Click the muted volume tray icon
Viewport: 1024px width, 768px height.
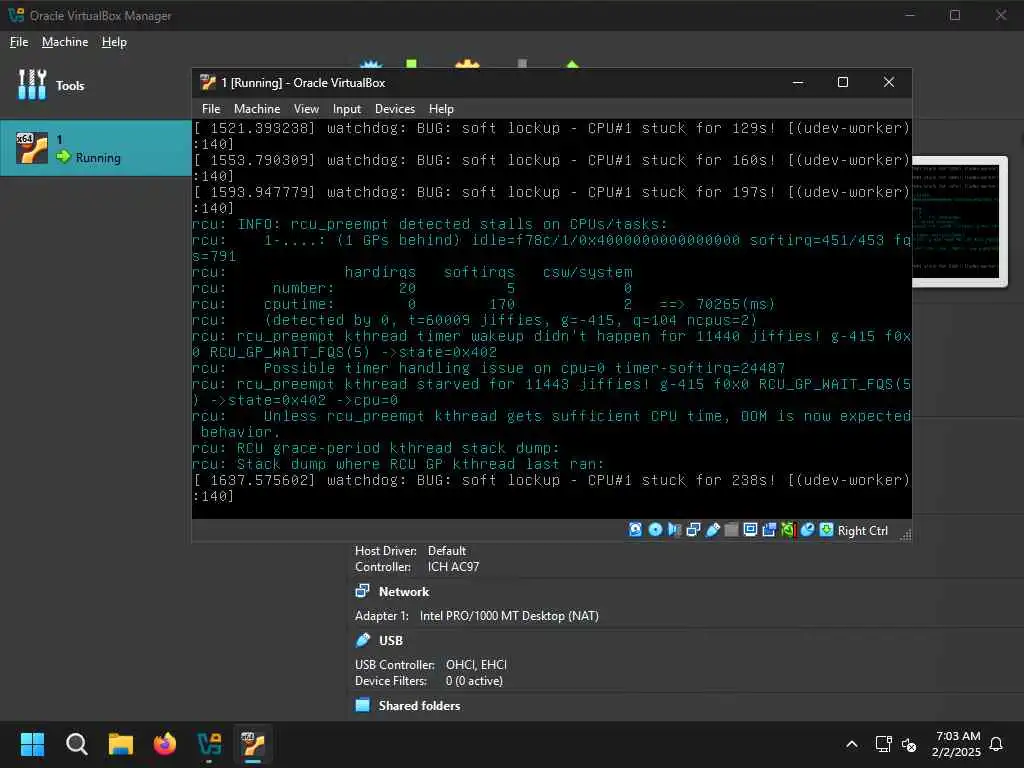coord(909,744)
